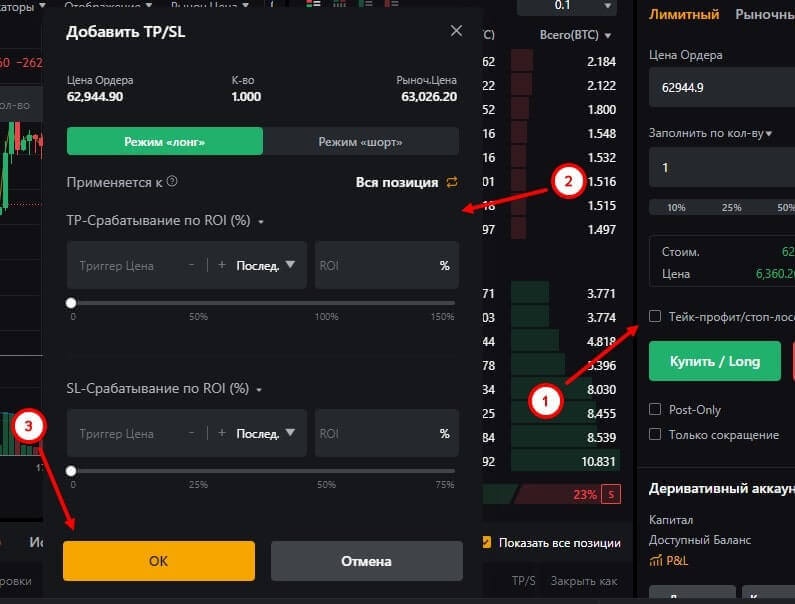Select the Лимитный order tab
Image resolution: width=795 pixels, height=604 pixels.
pos(684,14)
